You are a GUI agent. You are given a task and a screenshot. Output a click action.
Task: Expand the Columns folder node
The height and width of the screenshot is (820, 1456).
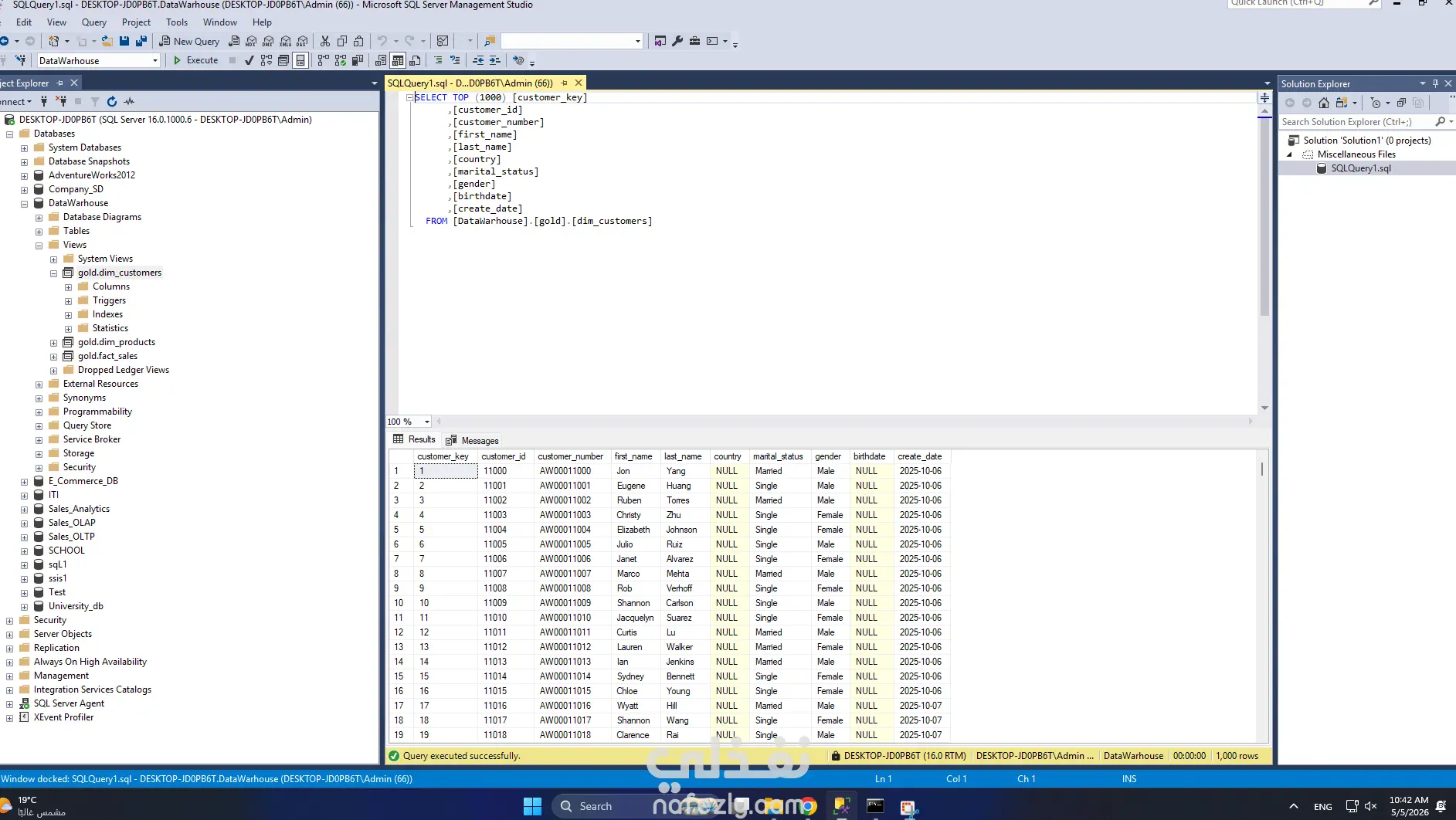tap(68, 286)
